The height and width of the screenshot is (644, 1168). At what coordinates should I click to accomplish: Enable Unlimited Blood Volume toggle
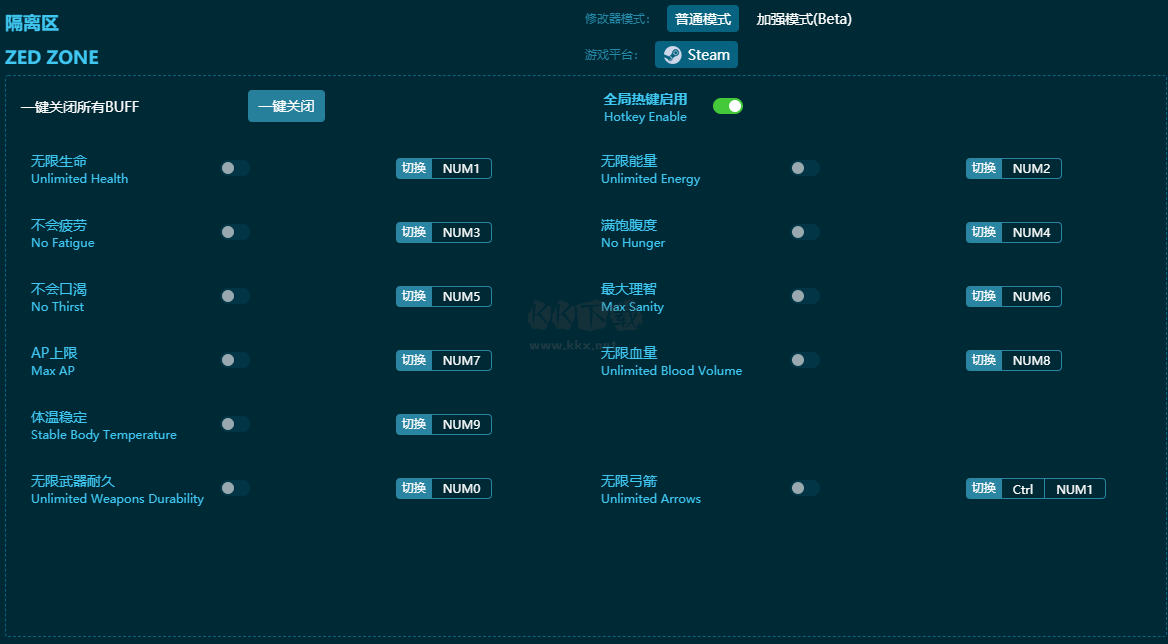point(805,360)
